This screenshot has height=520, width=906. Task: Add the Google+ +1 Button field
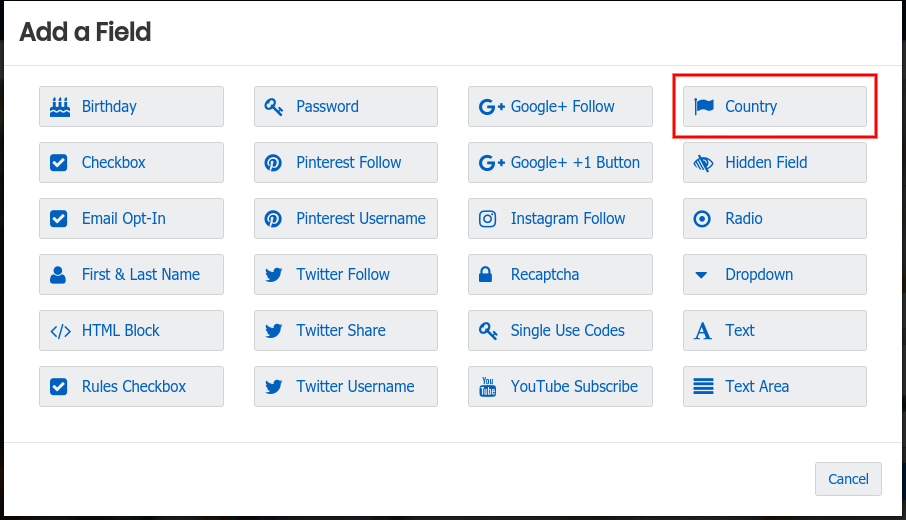pyautogui.click(x=560, y=162)
